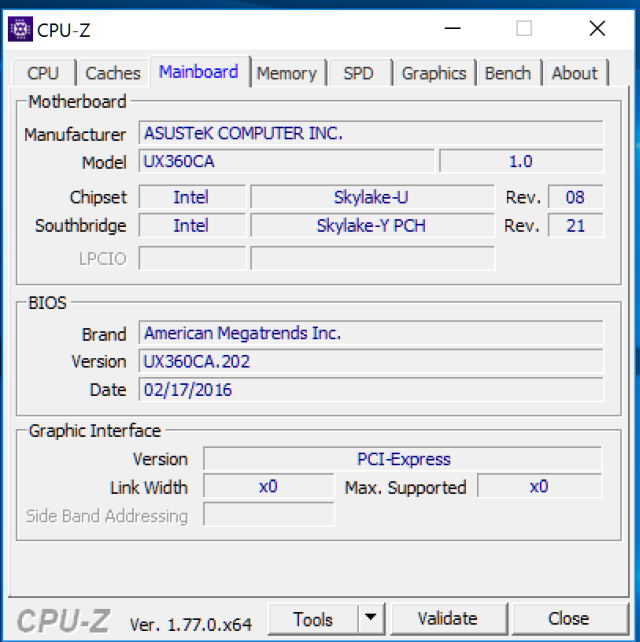Minimize the CPU-Z window
The width and height of the screenshot is (640, 642).
coord(452,29)
